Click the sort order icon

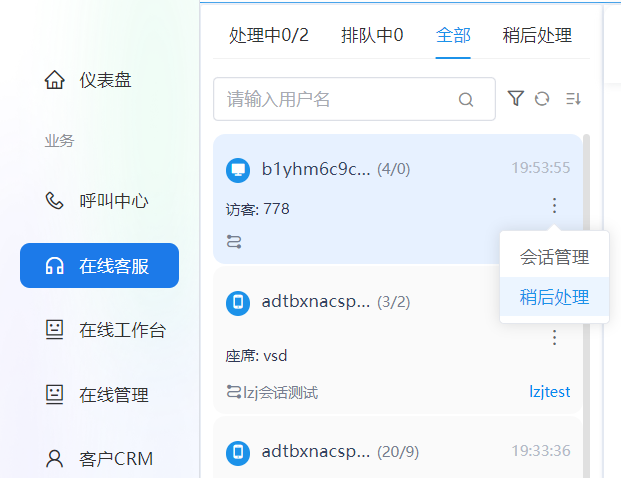pos(573,99)
